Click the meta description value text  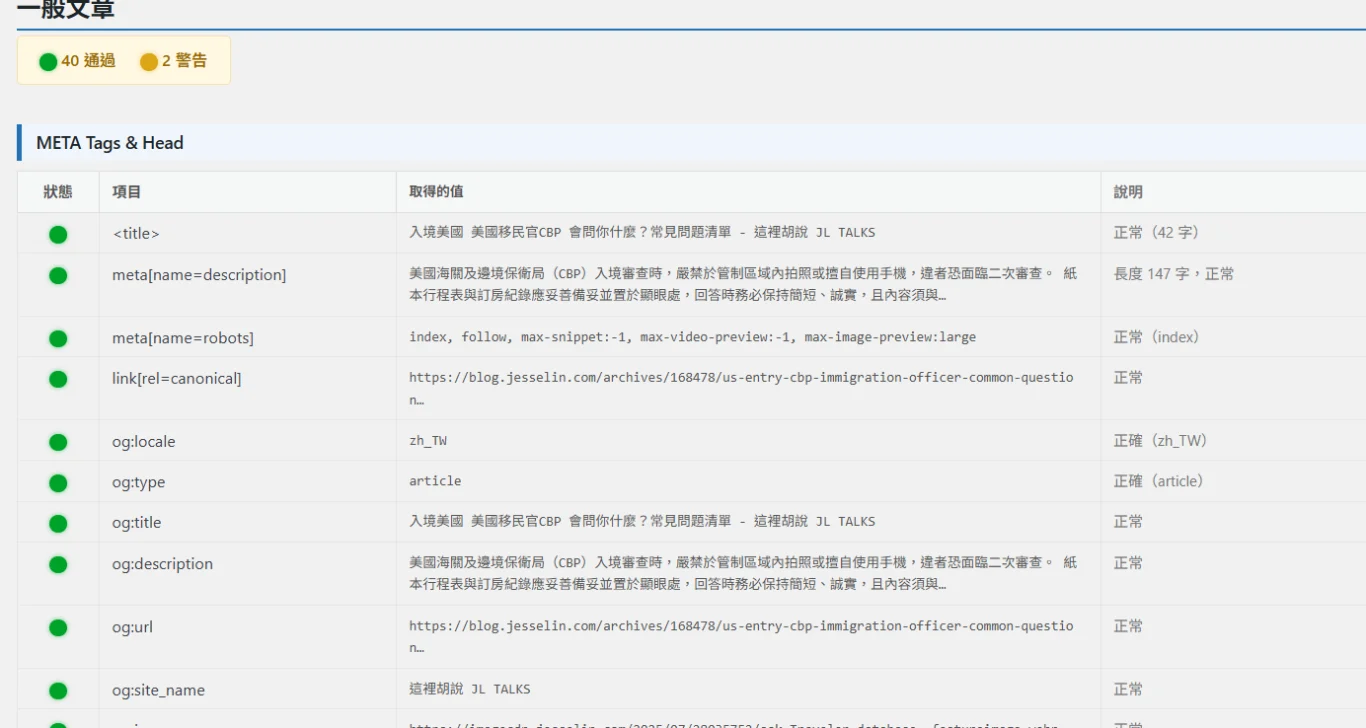pyautogui.click(x=743, y=284)
